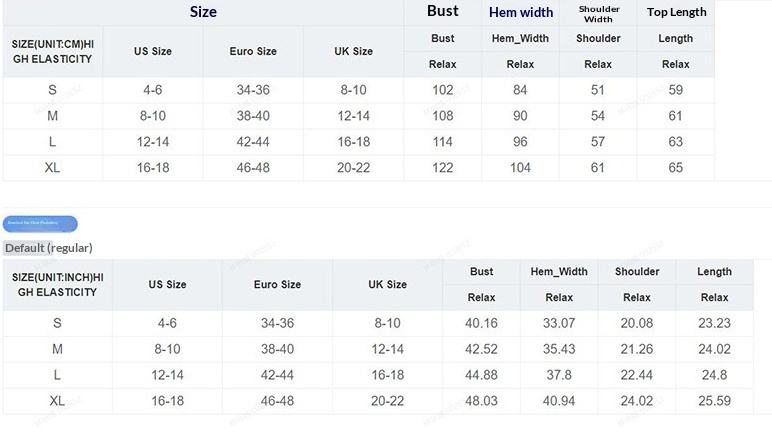The image size is (772, 437).
Task: Select the hem width value 104 for XL
Action: [x=520, y=168]
